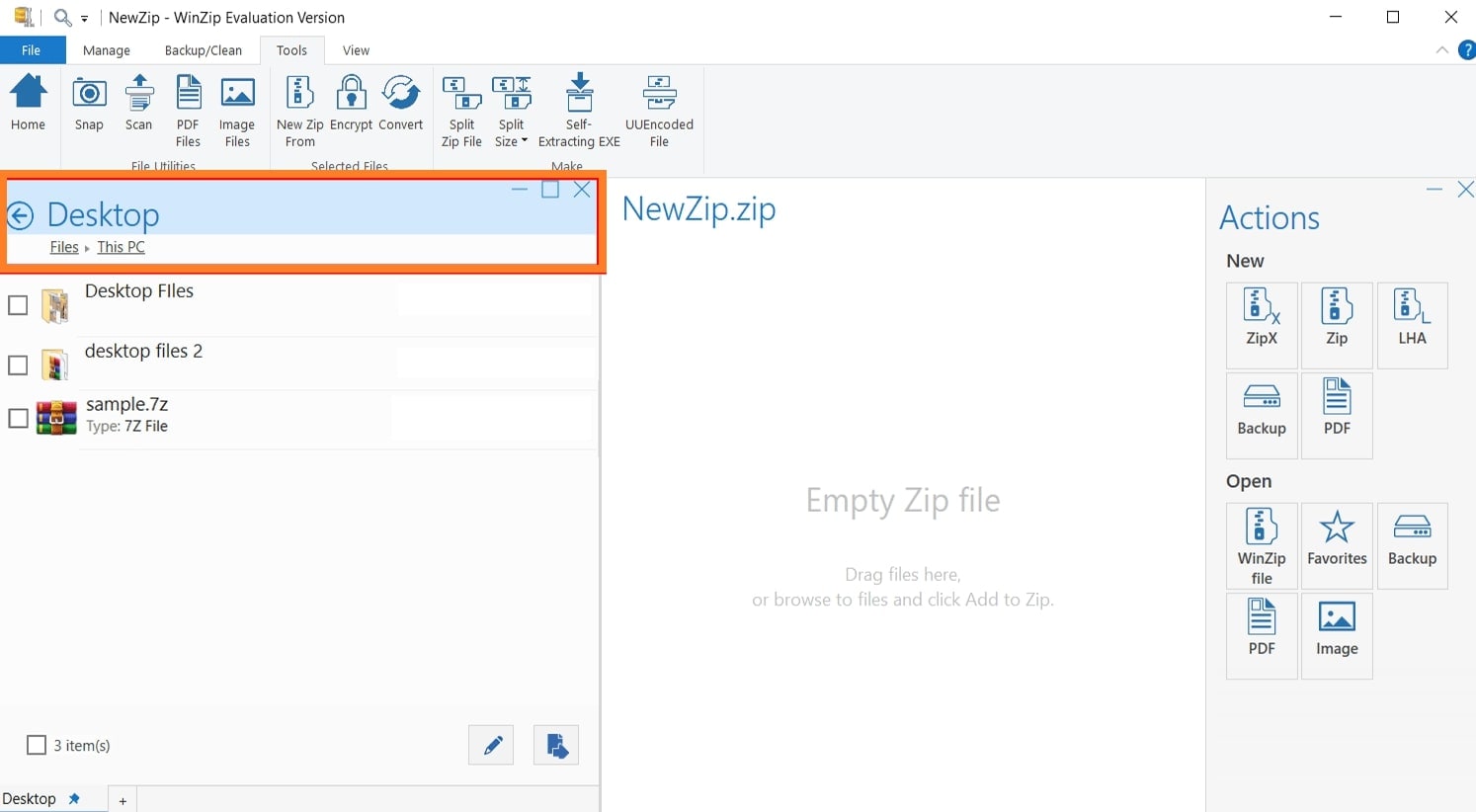The width and height of the screenshot is (1476, 812).
Task: Create a new ZipX archive
Action: tap(1262, 325)
